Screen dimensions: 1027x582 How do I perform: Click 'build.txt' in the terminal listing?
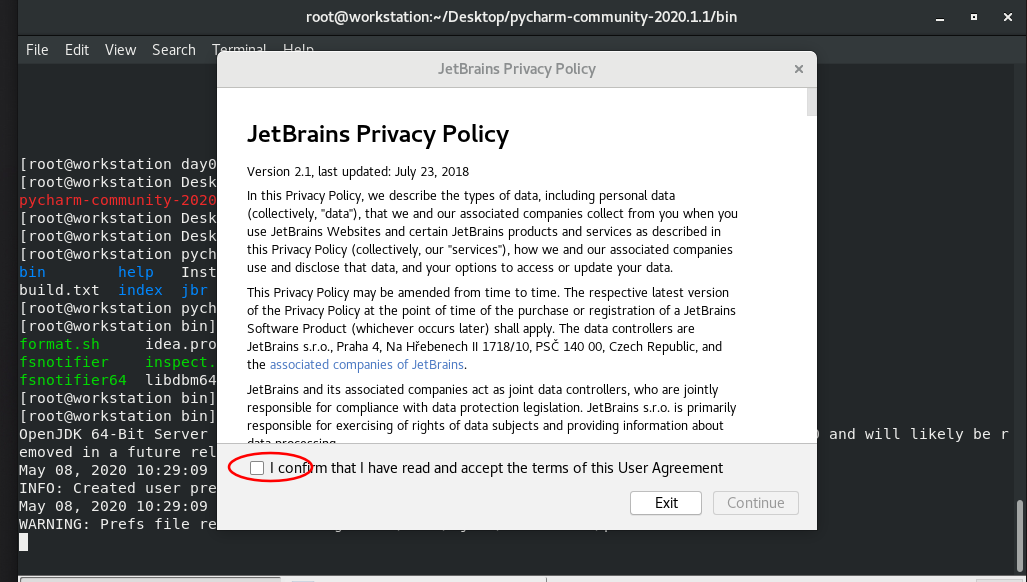tap(59, 290)
